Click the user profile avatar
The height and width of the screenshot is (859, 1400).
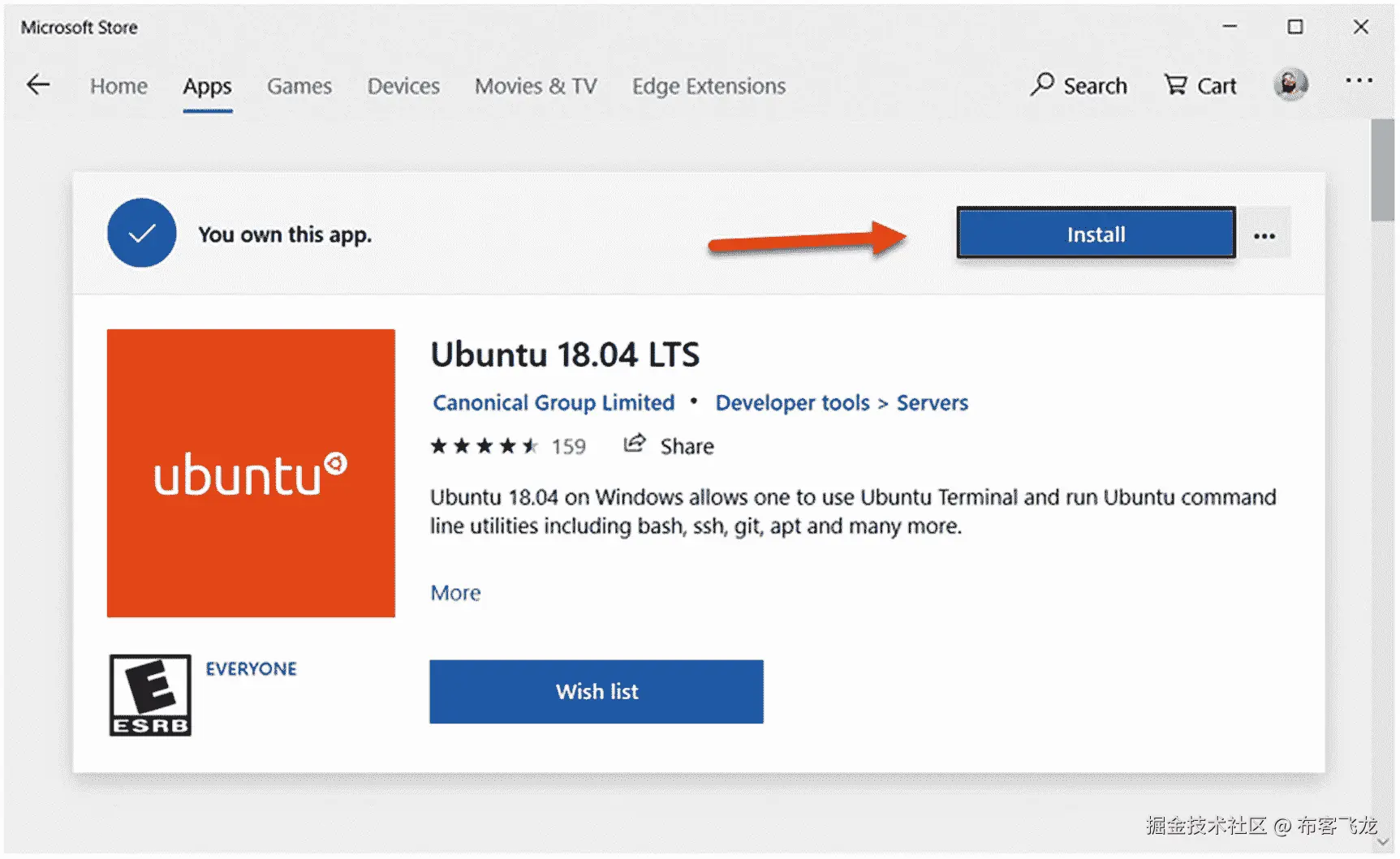1290,84
